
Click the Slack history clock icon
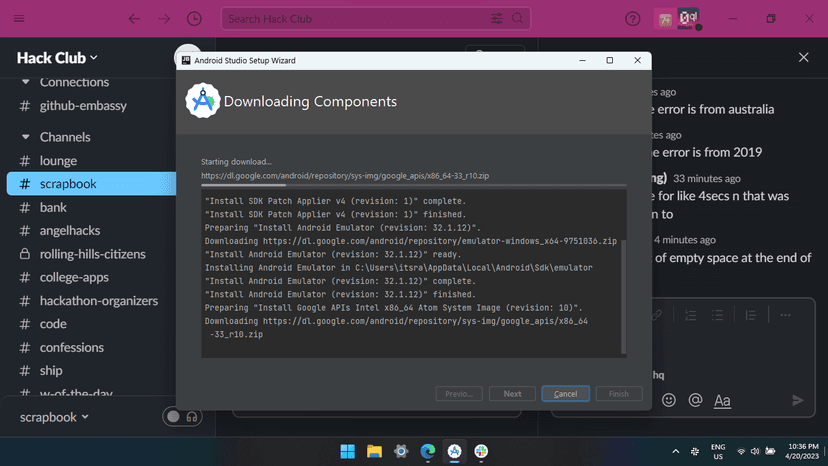193,19
